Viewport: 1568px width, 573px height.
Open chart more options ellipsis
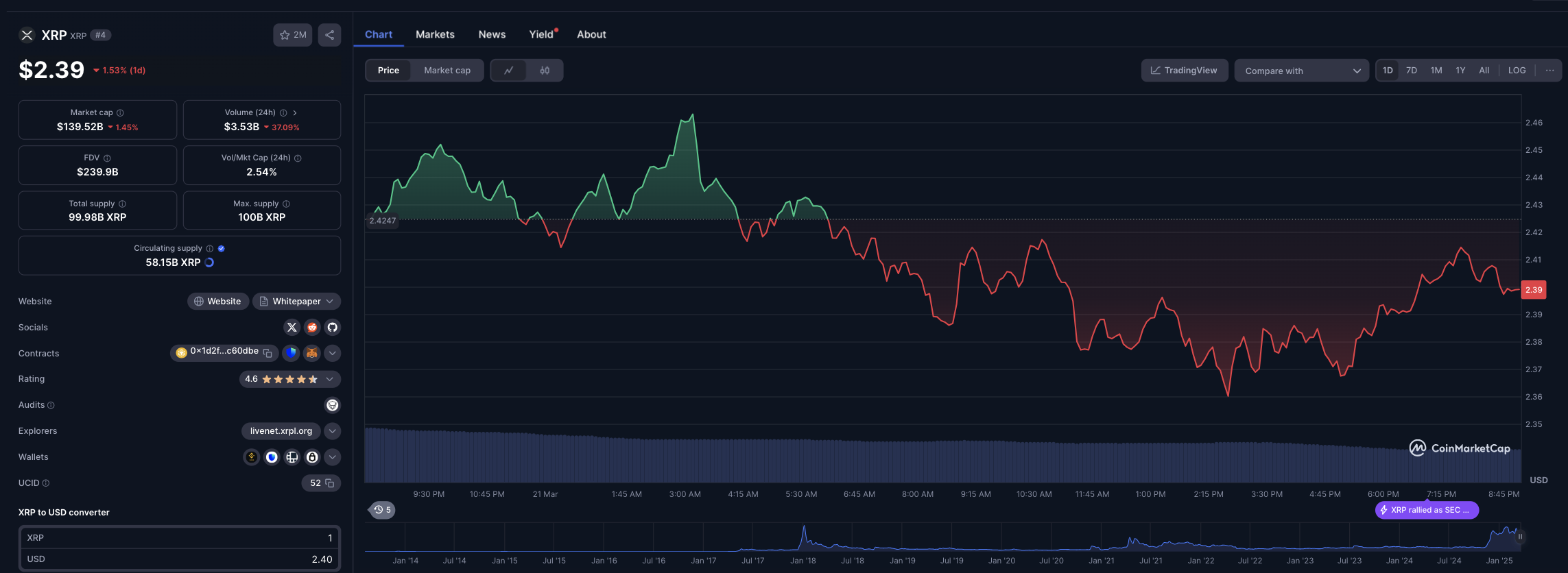pos(1549,71)
